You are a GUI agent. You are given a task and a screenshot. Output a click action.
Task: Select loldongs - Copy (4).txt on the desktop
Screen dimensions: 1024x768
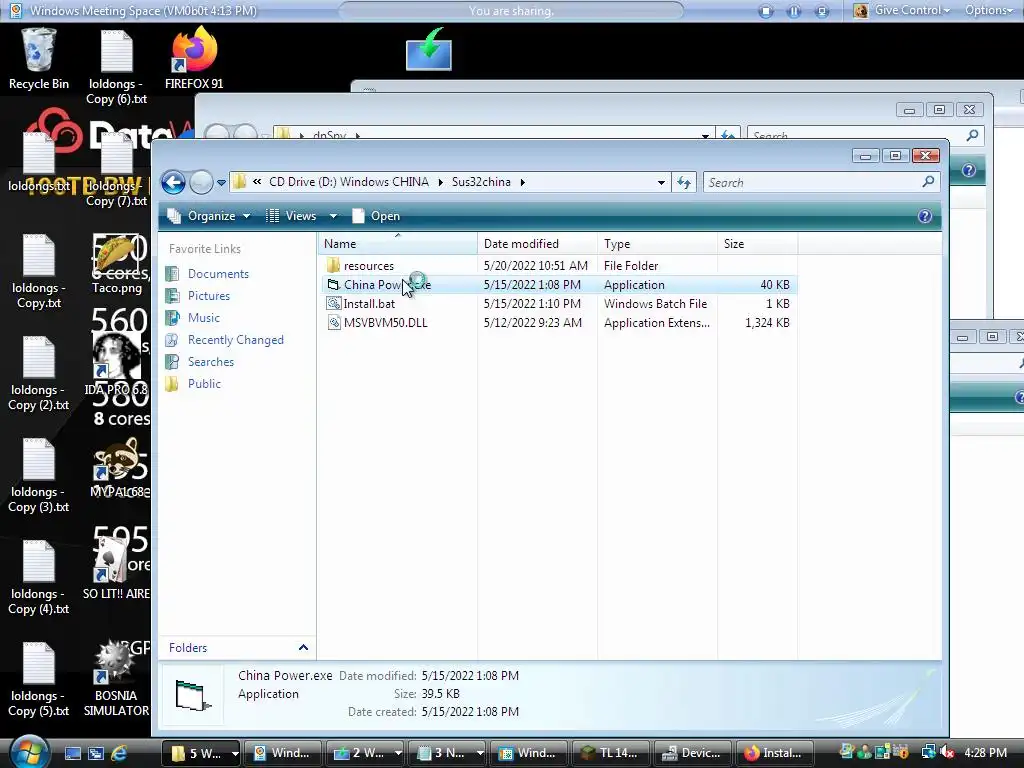click(39, 577)
